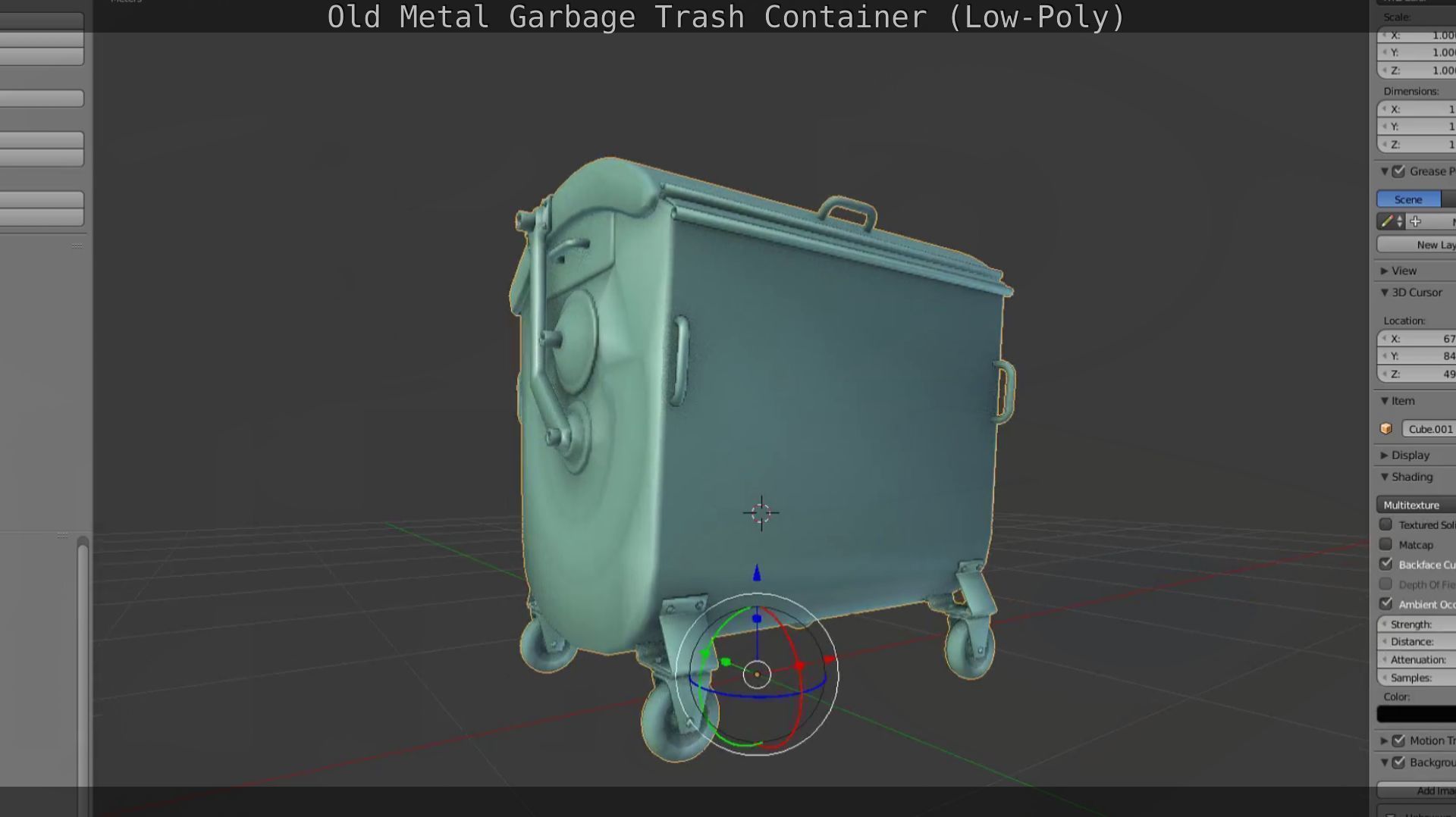Click the Add Image button
1456x817 pixels.
(x=1416, y=790)
